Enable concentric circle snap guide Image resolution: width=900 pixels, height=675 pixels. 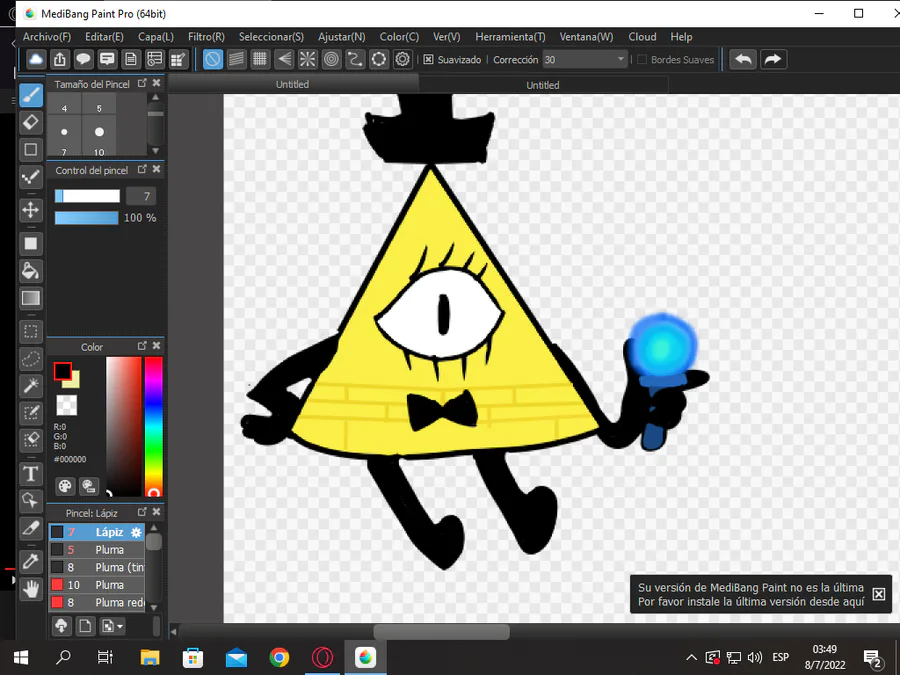[331, 59]
